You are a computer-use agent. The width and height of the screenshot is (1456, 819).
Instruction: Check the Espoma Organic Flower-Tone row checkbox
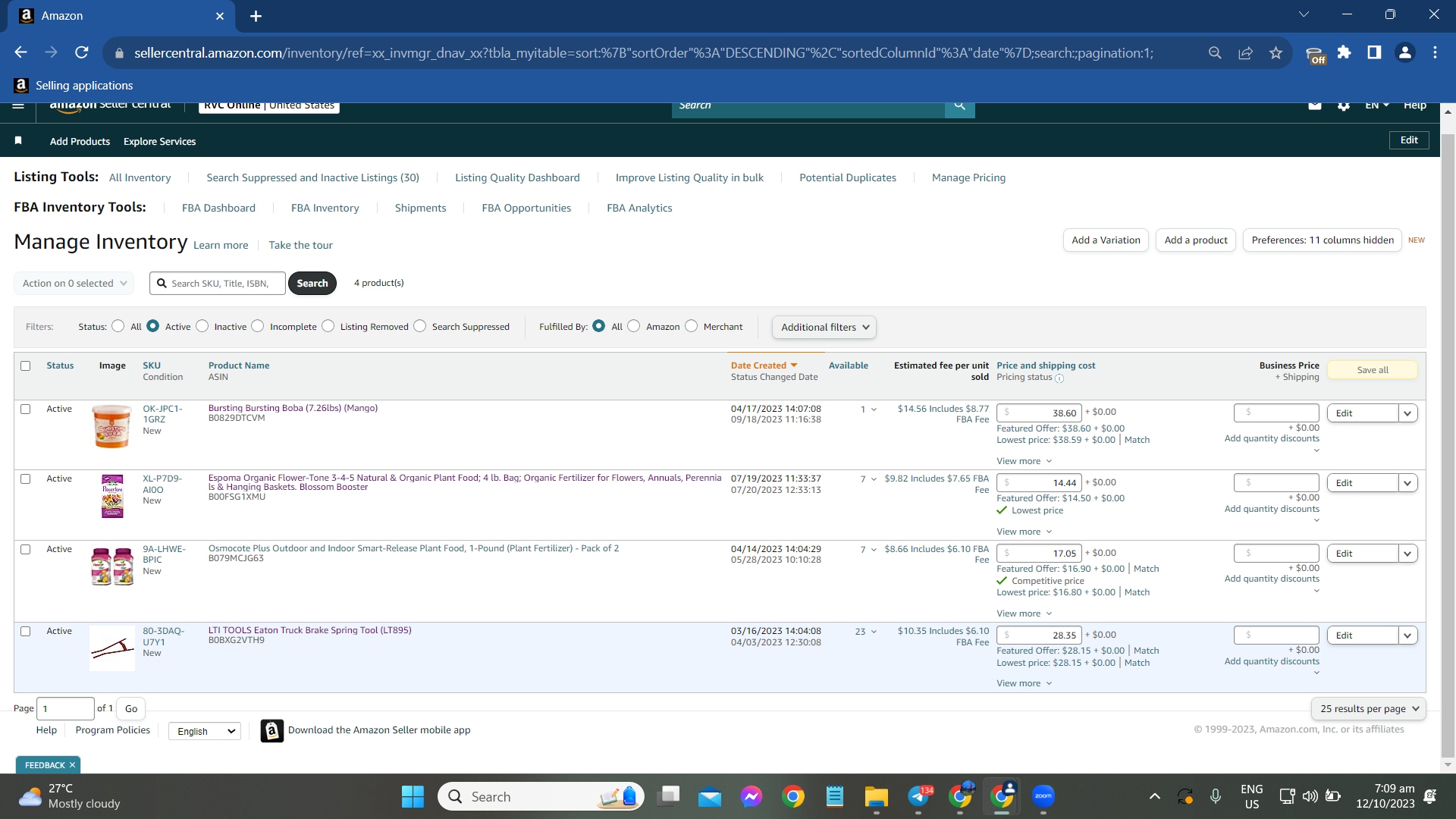[25, 479]
